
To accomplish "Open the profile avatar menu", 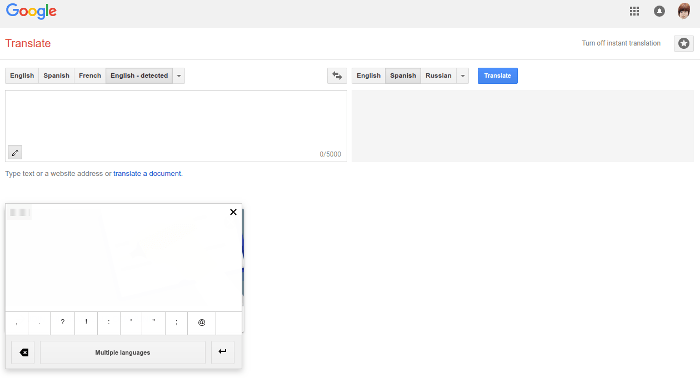I will tap(683, 11).
